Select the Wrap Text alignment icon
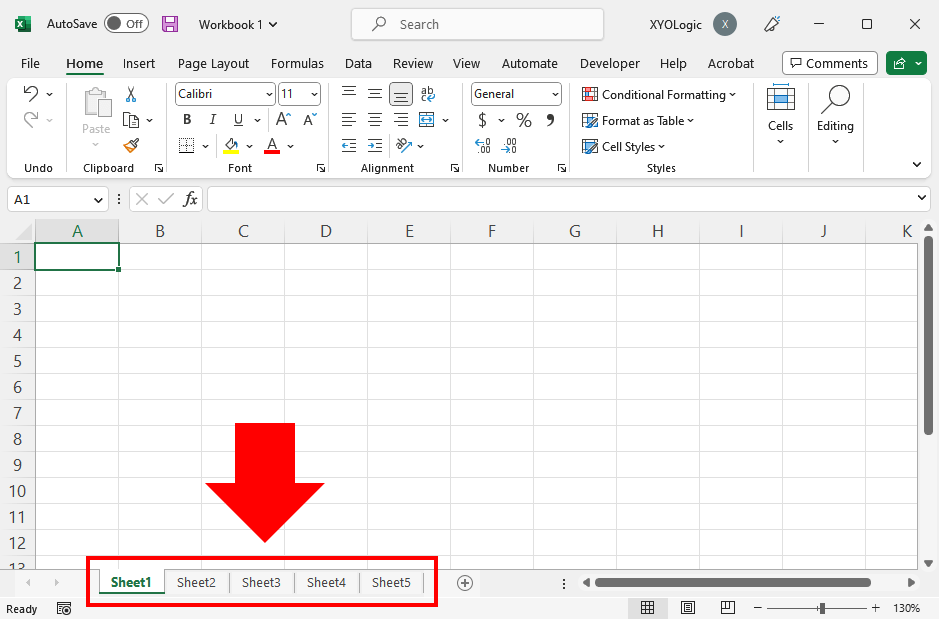The height and width of the screenshot is (619, 939). [x=428, y=93]
